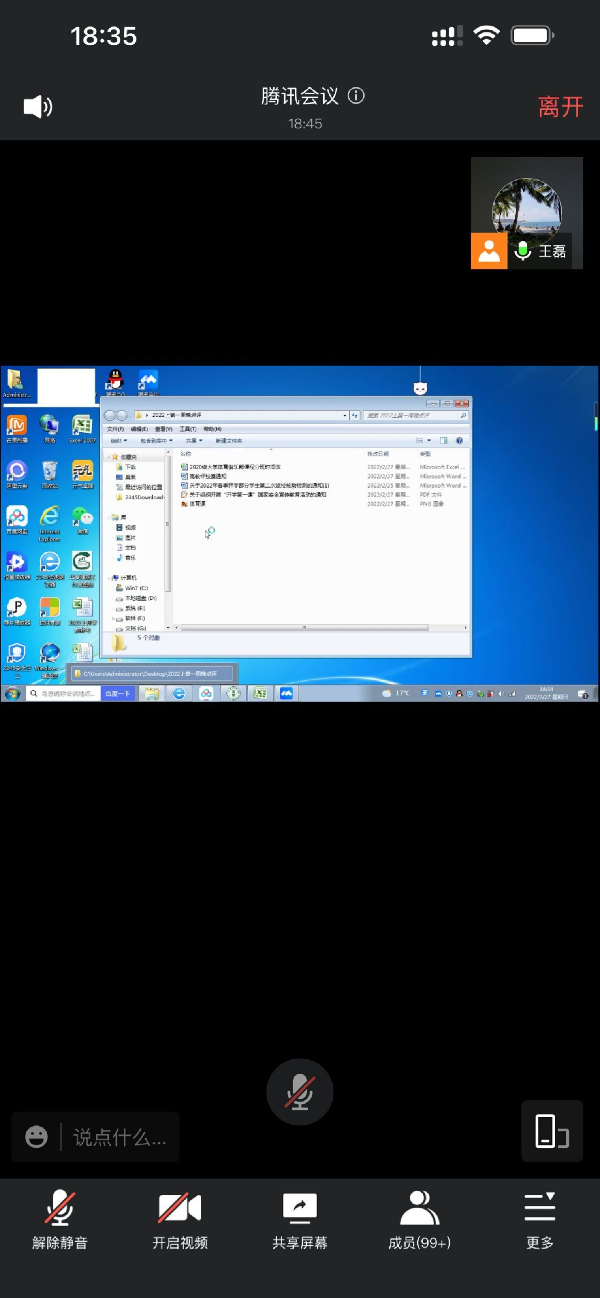Click the 百度一下 search button on taskbar
The width and height of the screenshot is (600, 1298).
tap(117, 693)
